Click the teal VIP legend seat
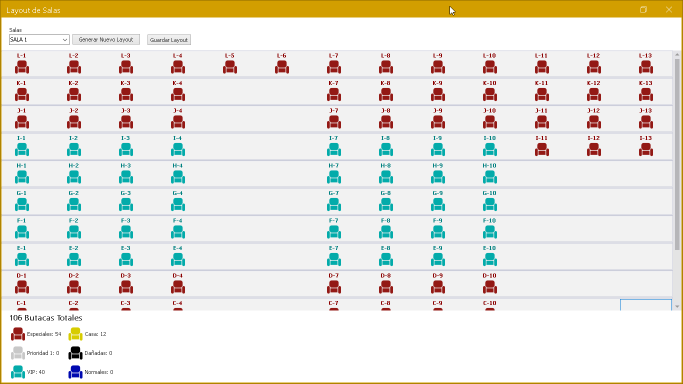The image size is (683, 384). (x=18, y=372)
